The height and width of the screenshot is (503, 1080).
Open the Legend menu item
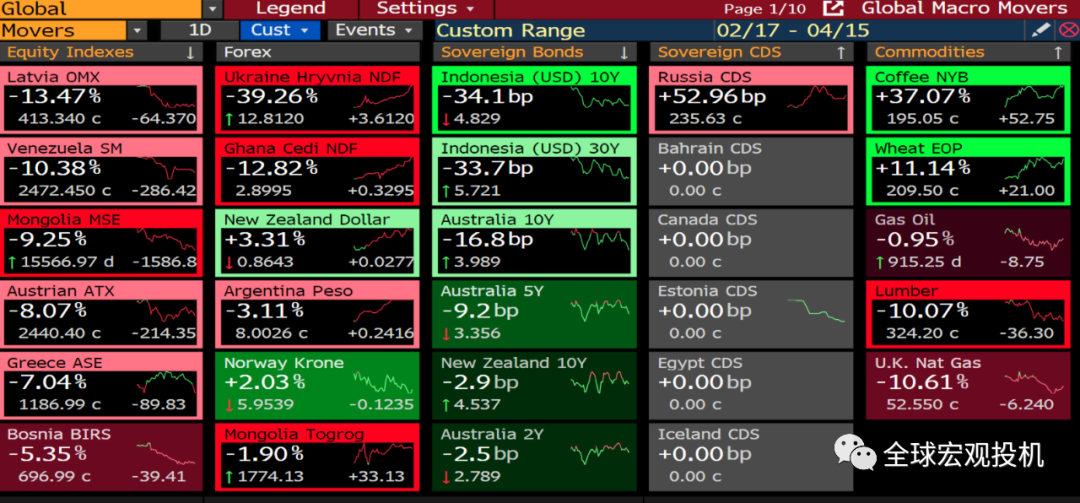[x=291, y=8]
